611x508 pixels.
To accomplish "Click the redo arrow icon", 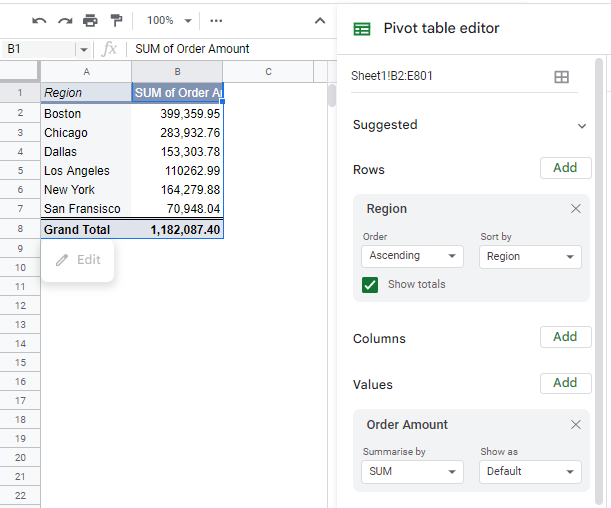I will [65, 20].
